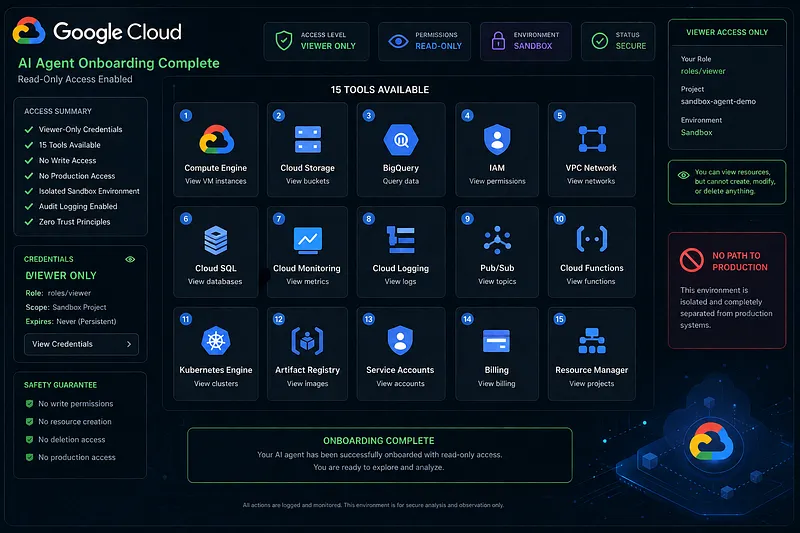Screen dimensions: 800x533
Task: Select the Cloud Functions brackets icon
Action: pos(592,239)
